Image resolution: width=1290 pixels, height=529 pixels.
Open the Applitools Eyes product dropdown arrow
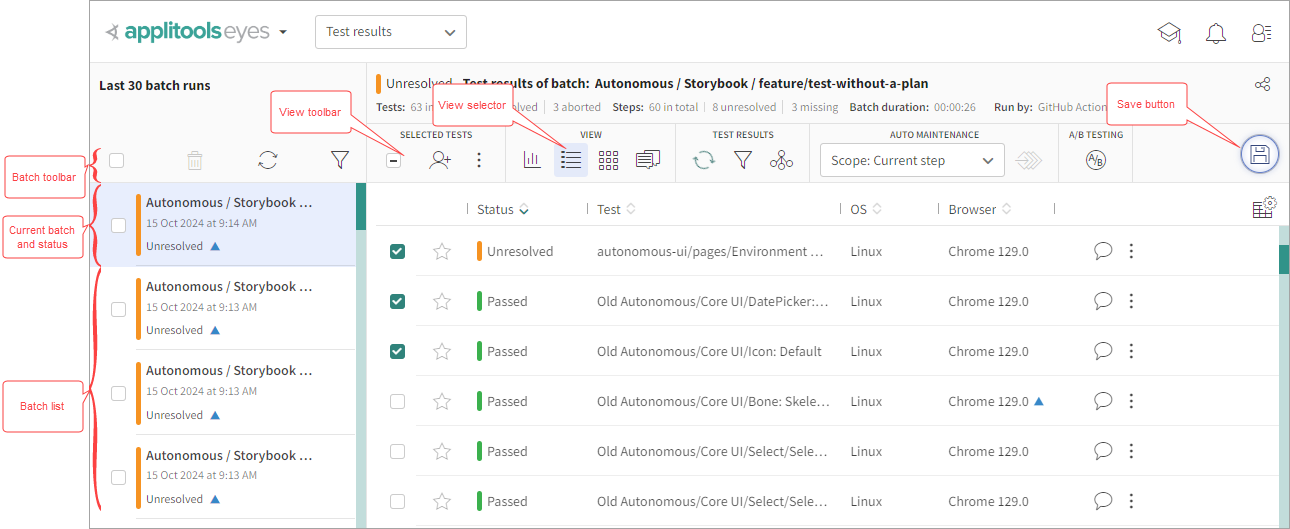coord(283,32)
